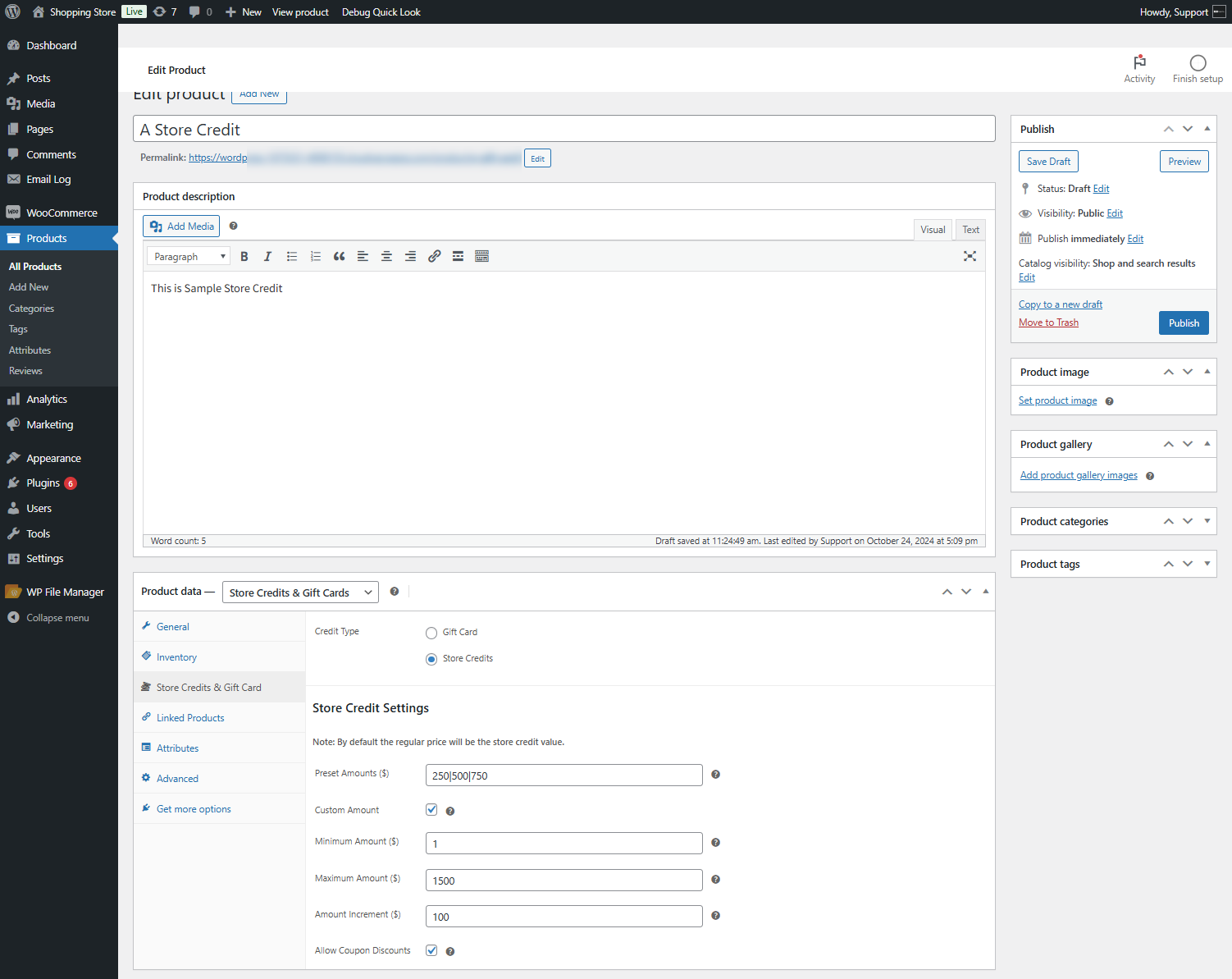The height and width of the screenshot is (979, 1232).
Task: Expand the Product categories panel
Action: (1207, 521)
